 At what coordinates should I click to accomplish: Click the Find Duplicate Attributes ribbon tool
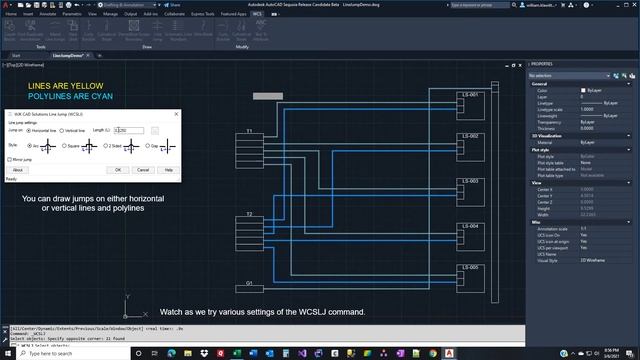[x=30, y=30]
